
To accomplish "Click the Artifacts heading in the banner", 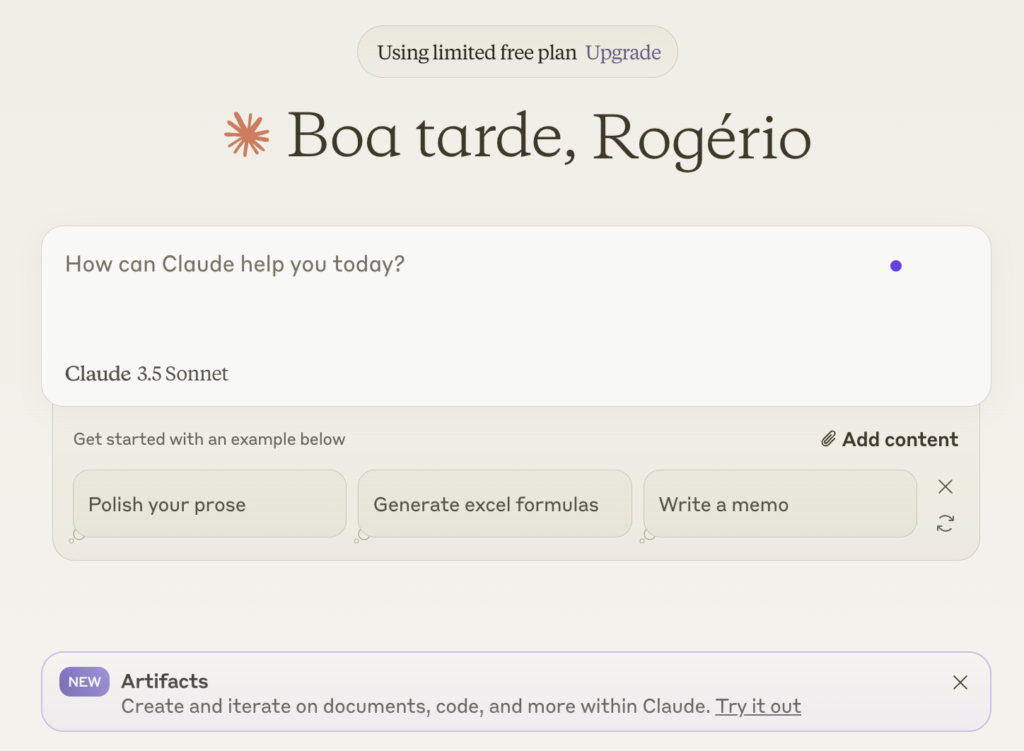I will (165, 681).
